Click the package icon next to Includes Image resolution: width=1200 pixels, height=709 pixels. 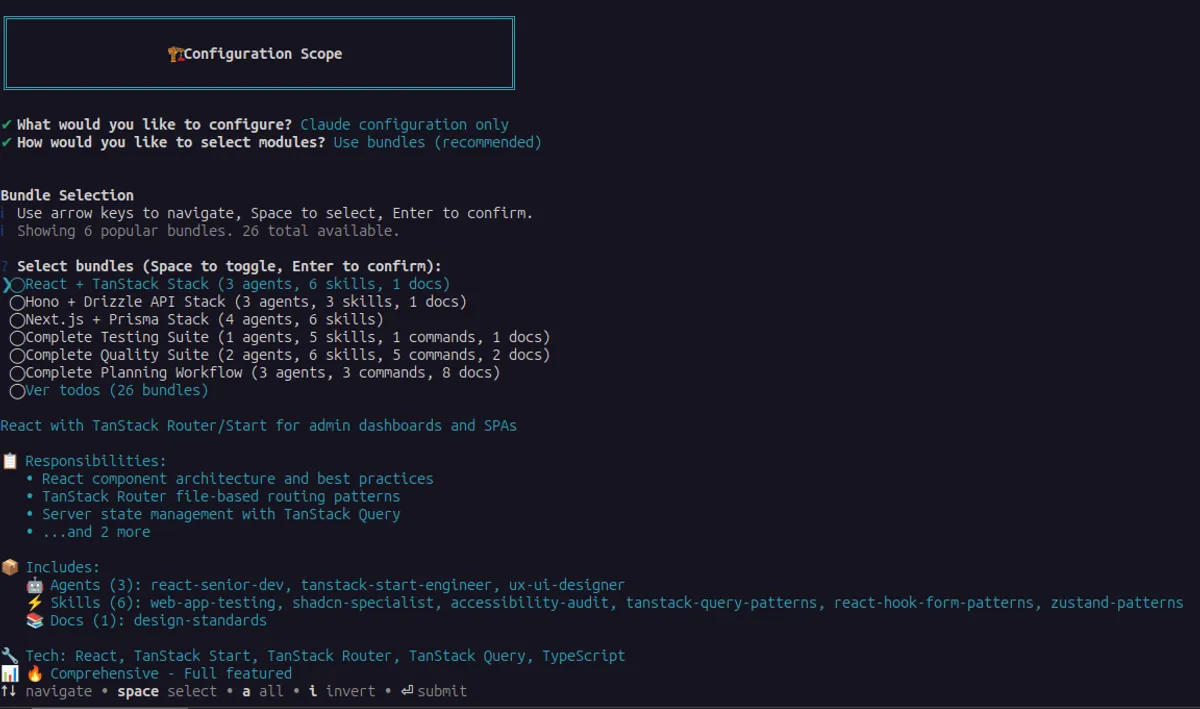click(x=8, y=566)
